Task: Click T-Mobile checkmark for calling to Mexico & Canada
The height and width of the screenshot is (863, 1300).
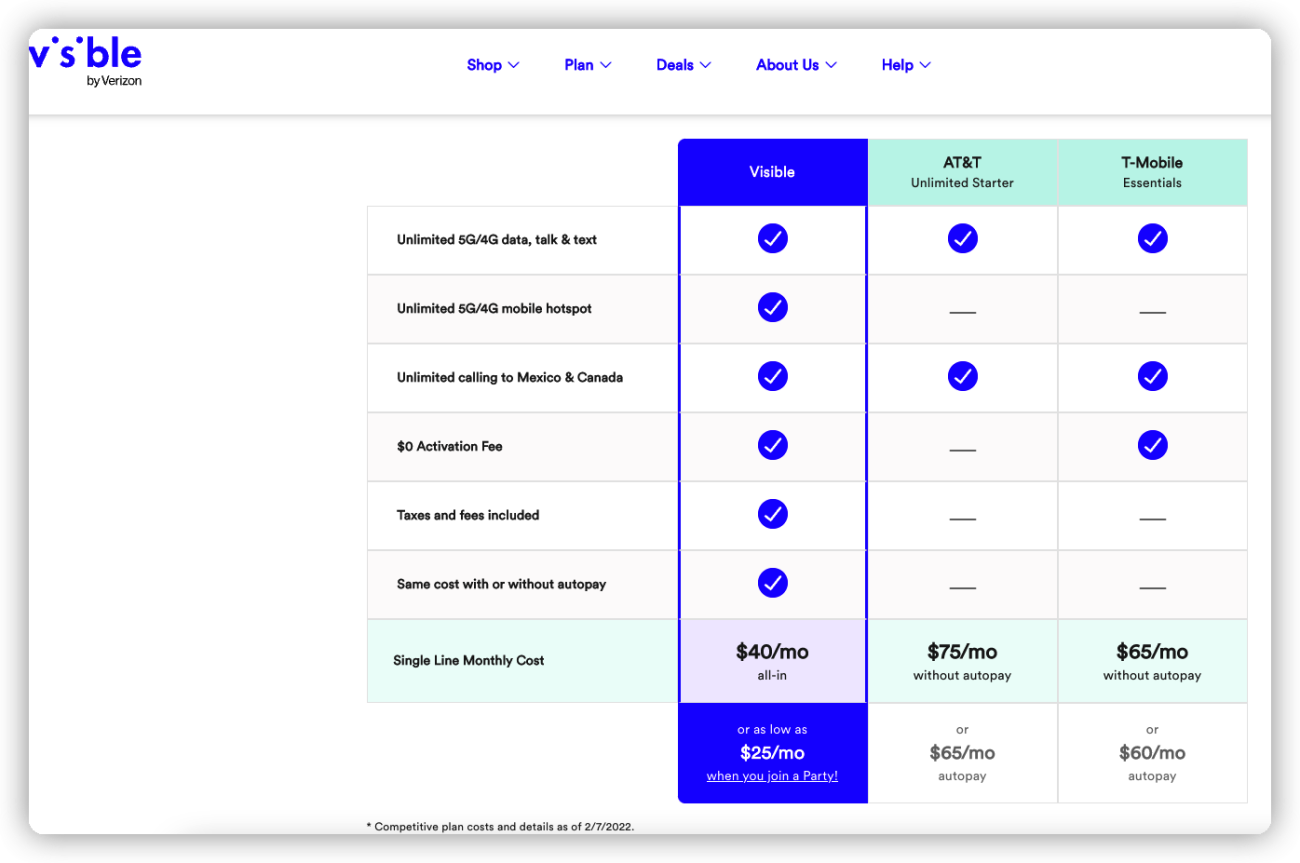Action: click(1152, 376)
